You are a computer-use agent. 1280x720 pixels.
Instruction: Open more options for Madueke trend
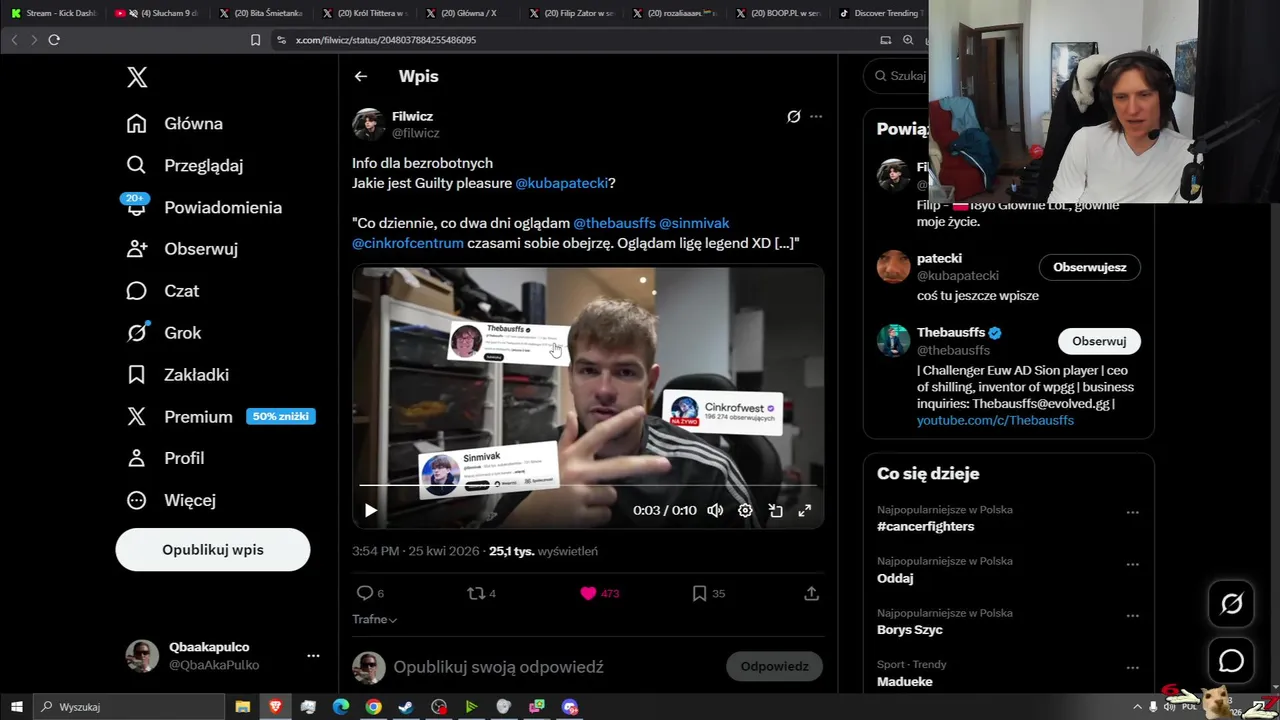(x=1132, y=668)
